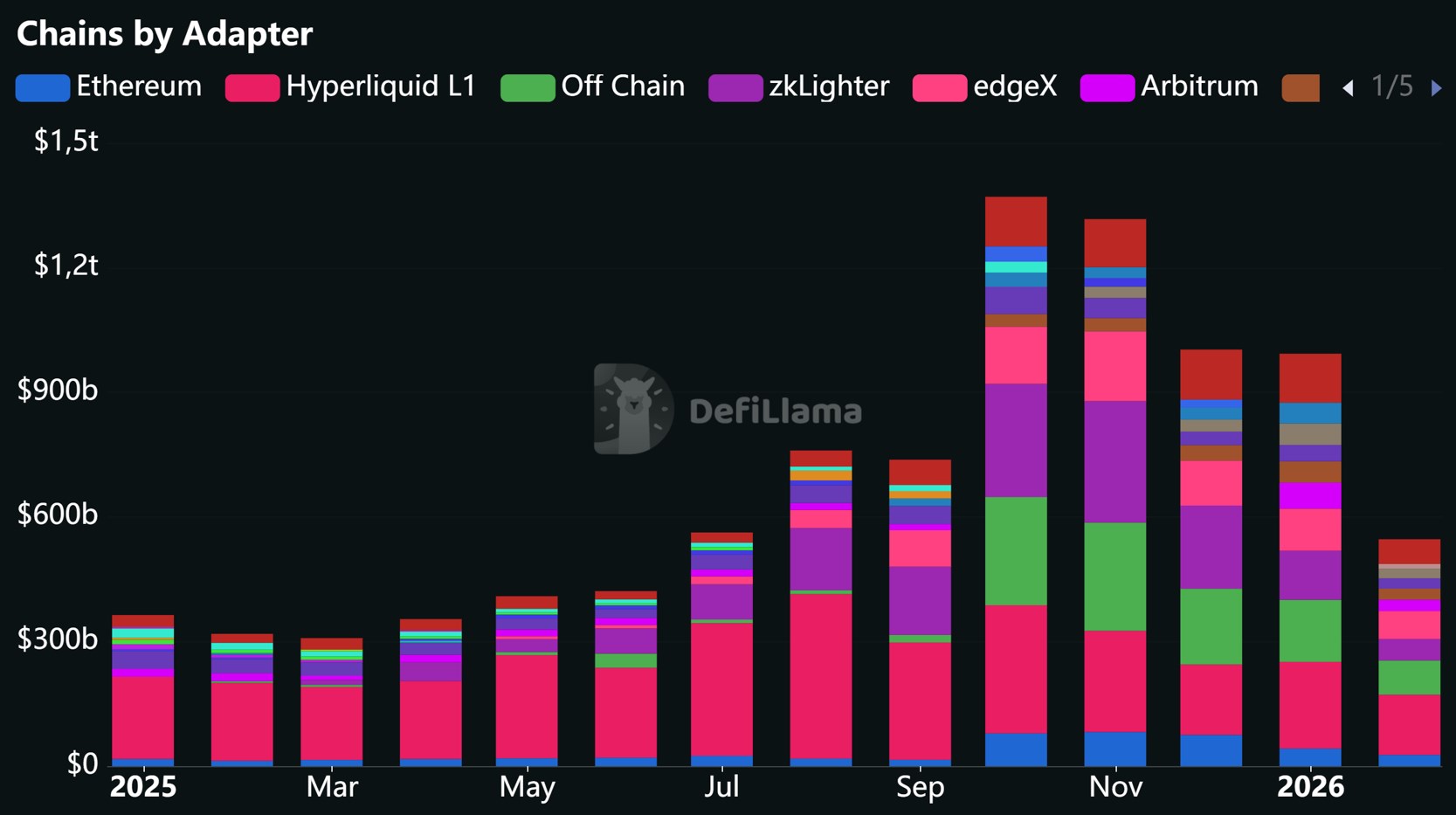Click the Arbitrum legend label
The height and width of the screenshot is (815, 1456).
click(1199, 86)
